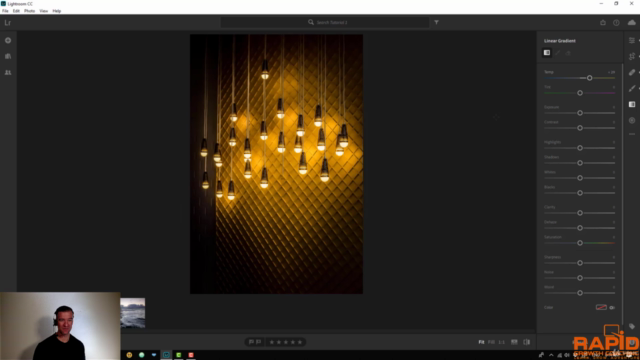The image size is (640, 360).
Task: Set zoom to Fill
Action: pyautogui.click(x=491, y=342)
